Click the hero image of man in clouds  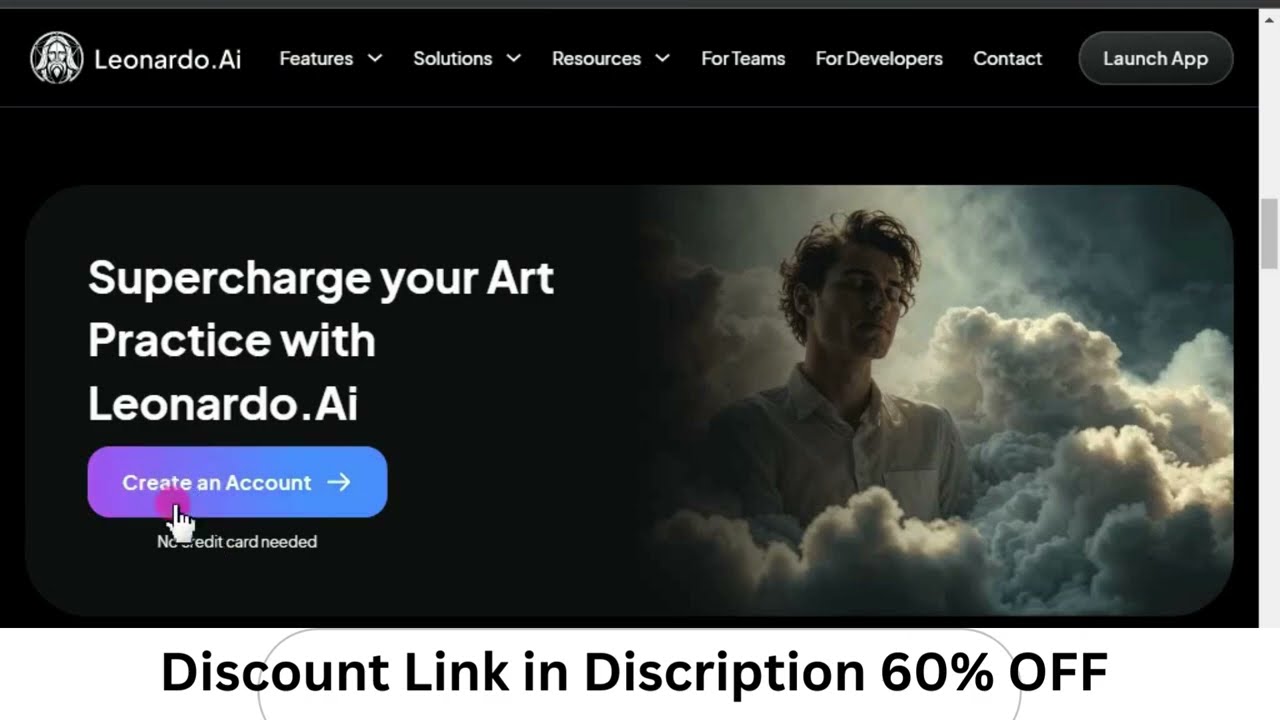(x=935, y=400)
